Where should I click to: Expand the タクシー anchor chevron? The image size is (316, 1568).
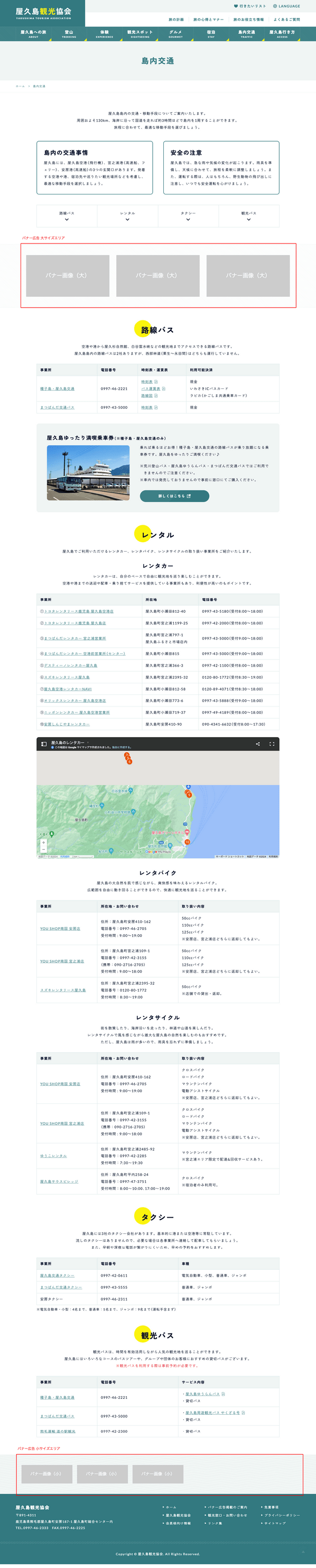(188, 219)
